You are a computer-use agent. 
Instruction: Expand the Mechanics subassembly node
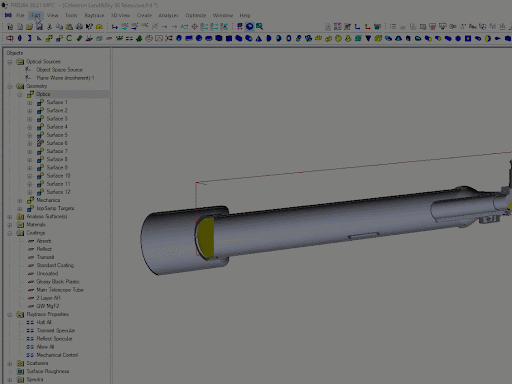pyautogui.click(x=20, y=200)
